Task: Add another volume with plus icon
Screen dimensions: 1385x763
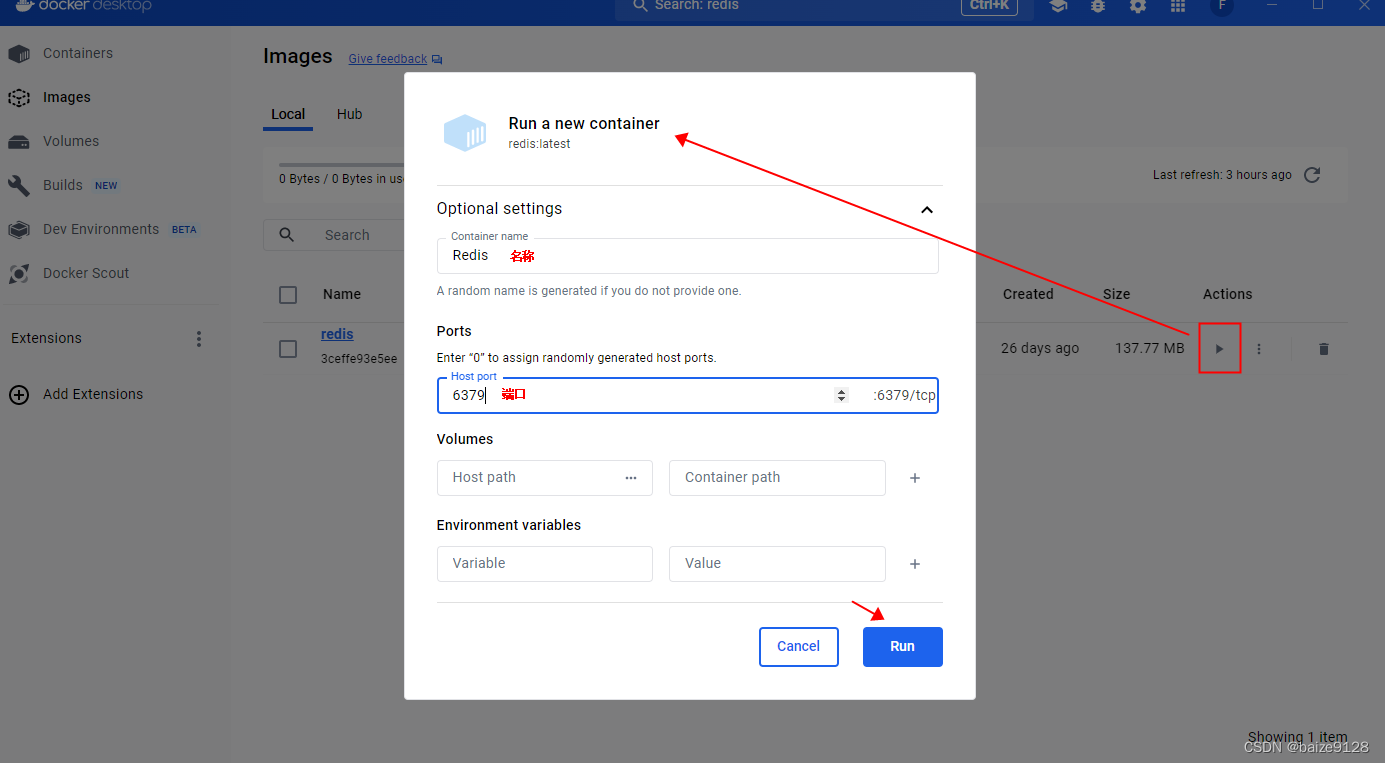Action: tap(915, 478)
